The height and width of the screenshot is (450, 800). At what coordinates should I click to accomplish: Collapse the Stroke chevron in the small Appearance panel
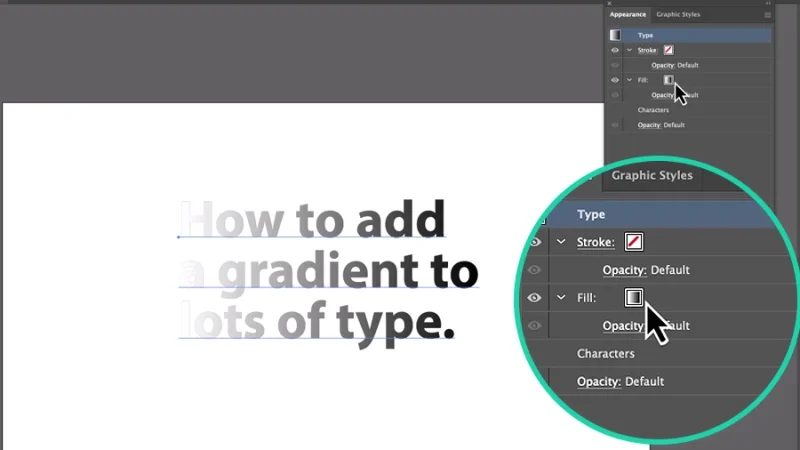click(x=629, y=50)
